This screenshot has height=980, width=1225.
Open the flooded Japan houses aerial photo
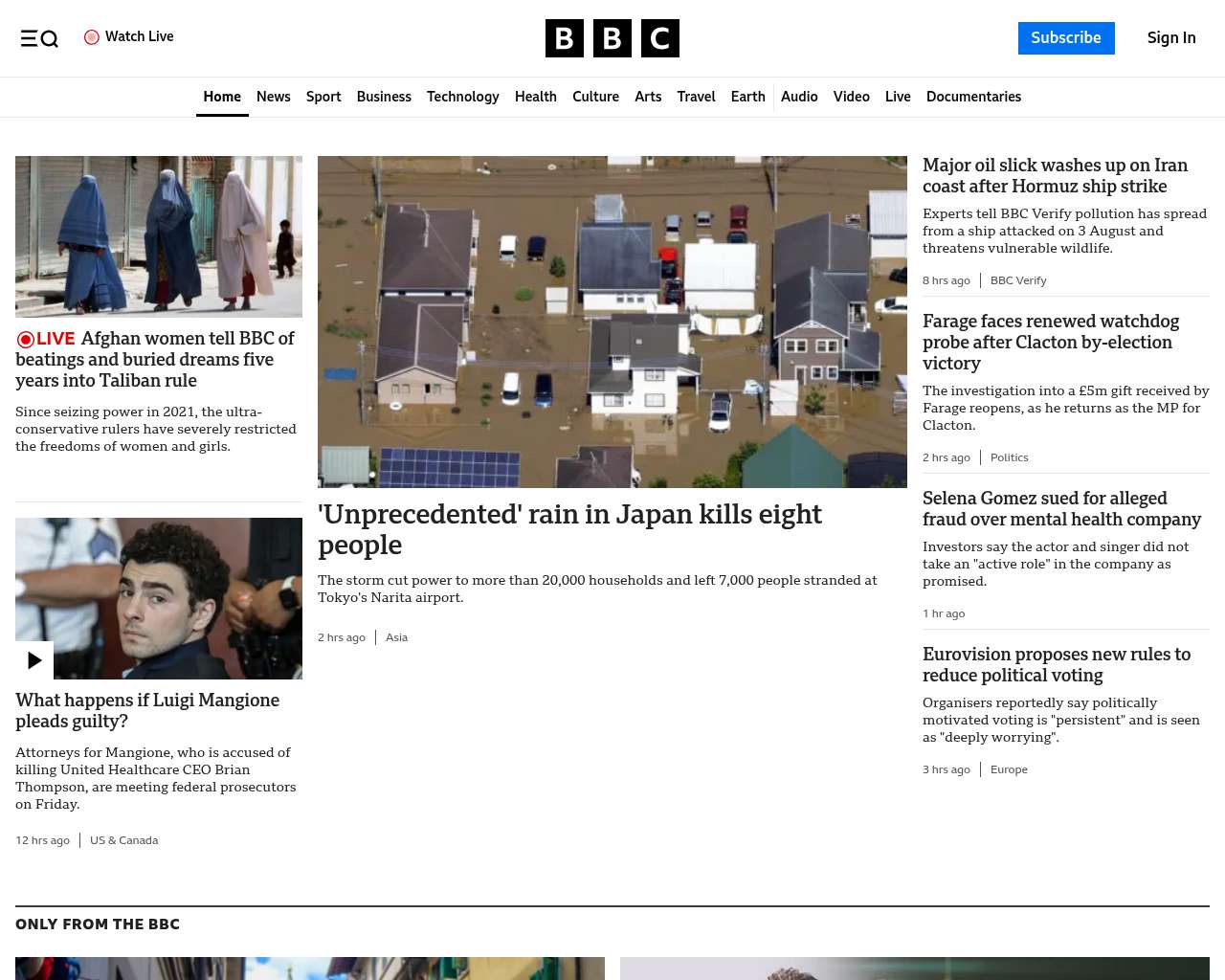click(612, 322)
